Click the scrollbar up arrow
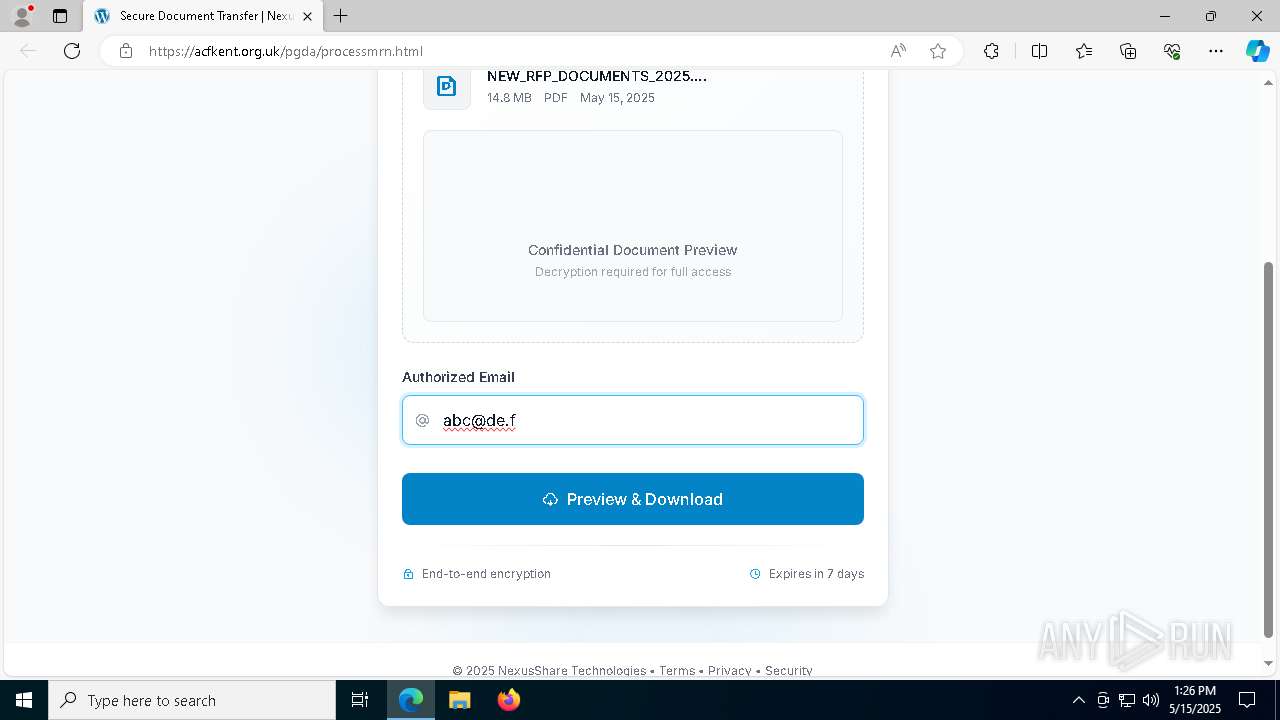Viewport: 1280px width, 720px height. pyautogui.click(x=1269, y=82)
